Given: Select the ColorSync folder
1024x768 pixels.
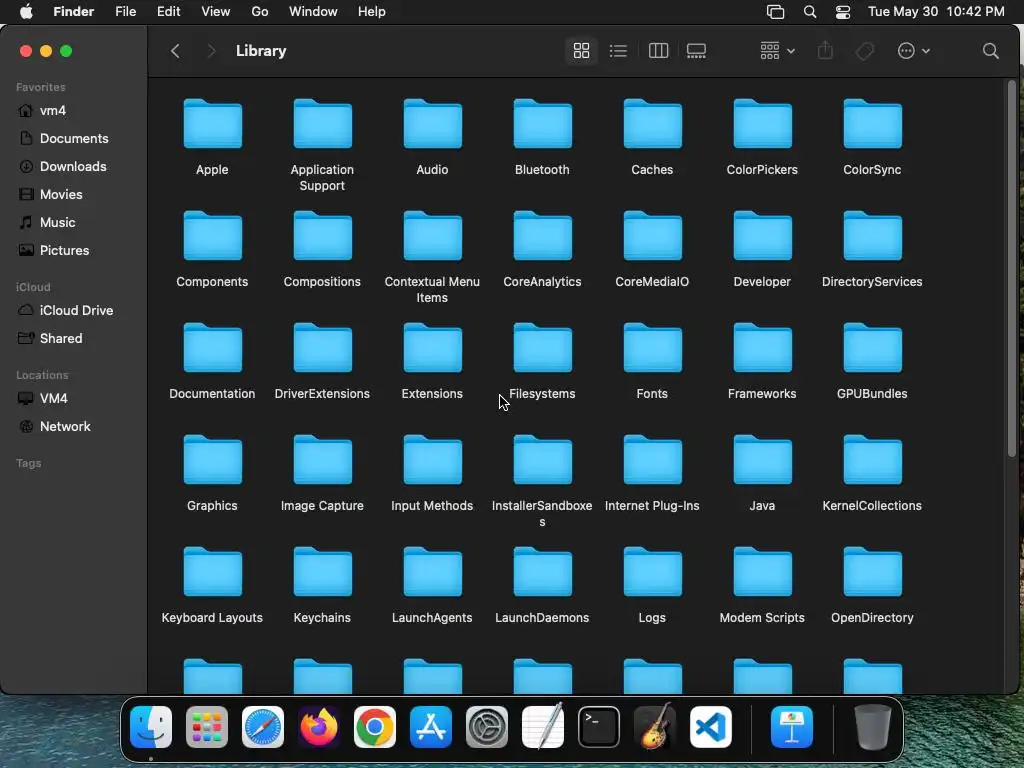Looking at the screenshot, I should tap(872, 124).
